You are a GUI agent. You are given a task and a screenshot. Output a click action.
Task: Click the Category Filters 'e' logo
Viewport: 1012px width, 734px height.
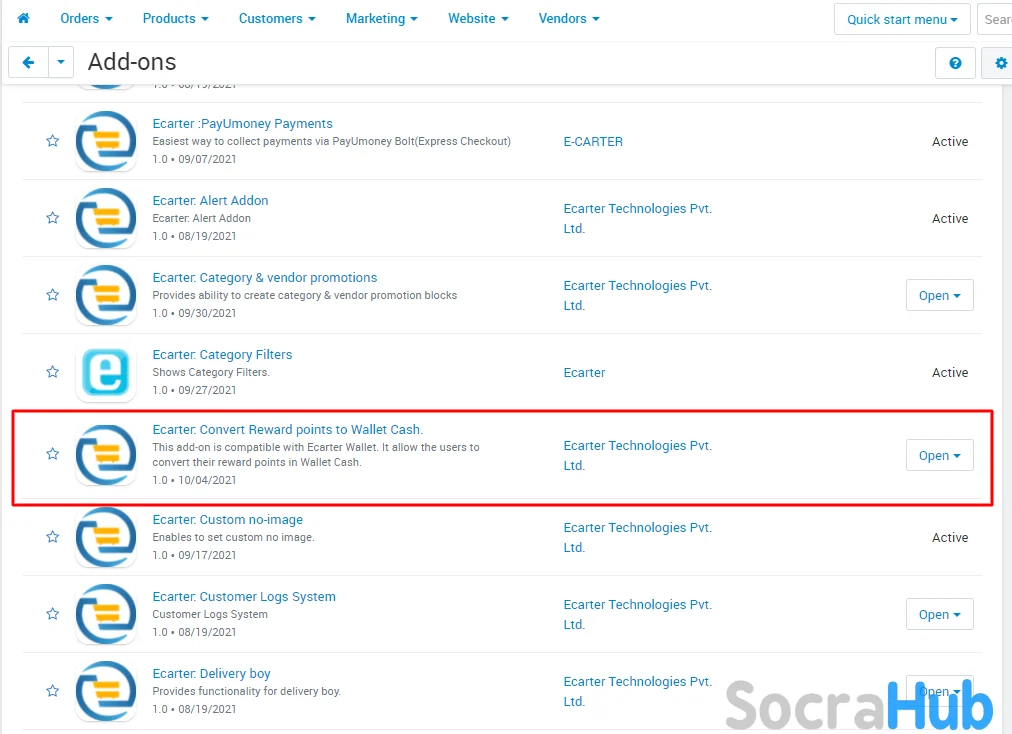(x=106, y=372)
